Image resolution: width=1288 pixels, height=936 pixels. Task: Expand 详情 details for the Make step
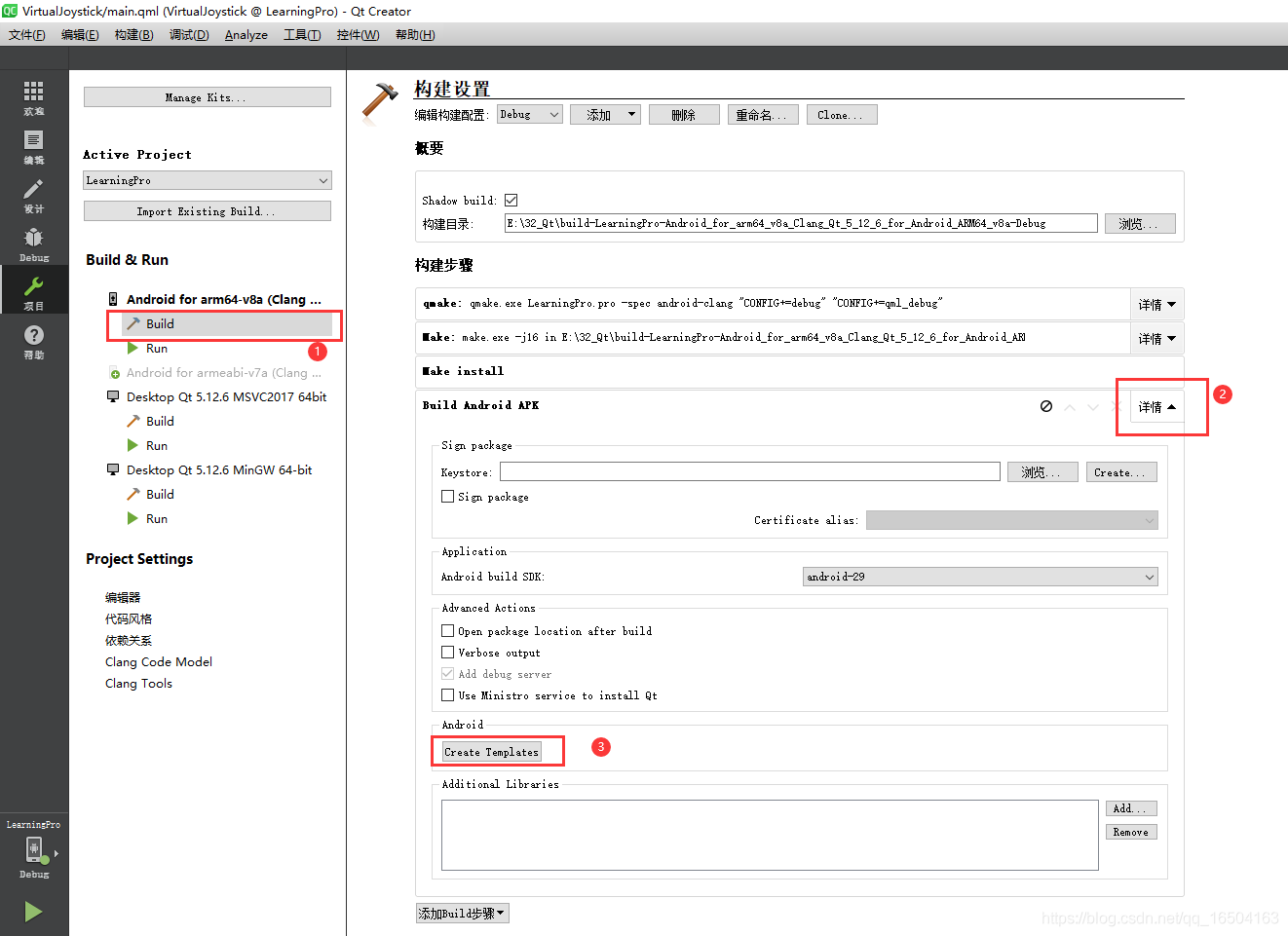1156,338
